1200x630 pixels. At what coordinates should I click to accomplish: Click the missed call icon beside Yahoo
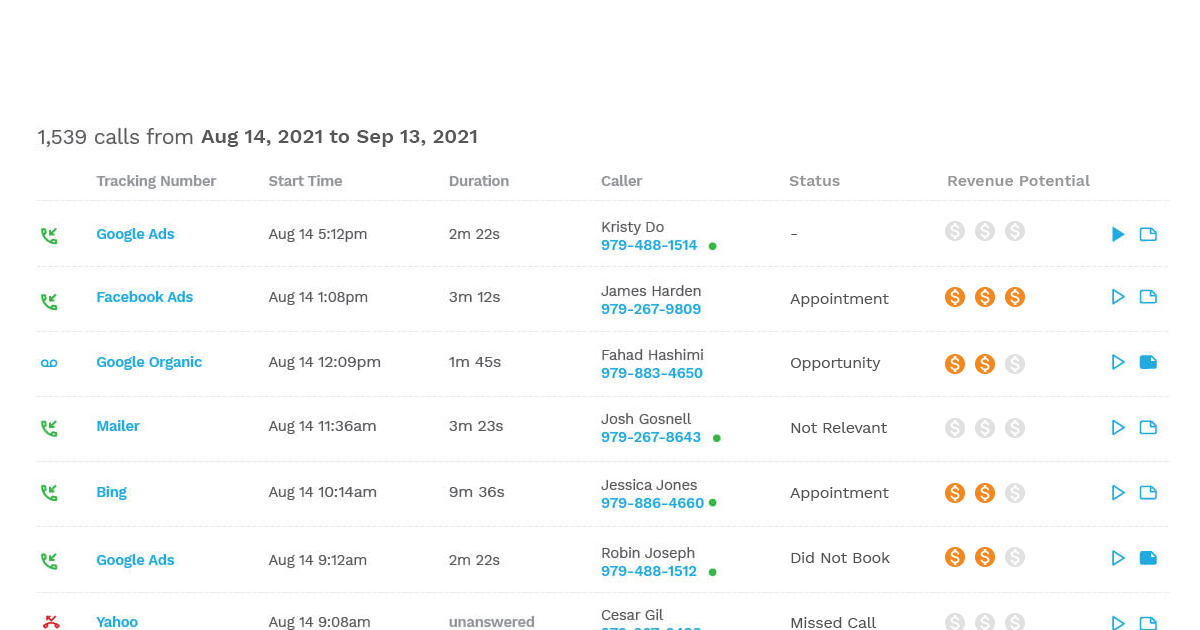51,622
